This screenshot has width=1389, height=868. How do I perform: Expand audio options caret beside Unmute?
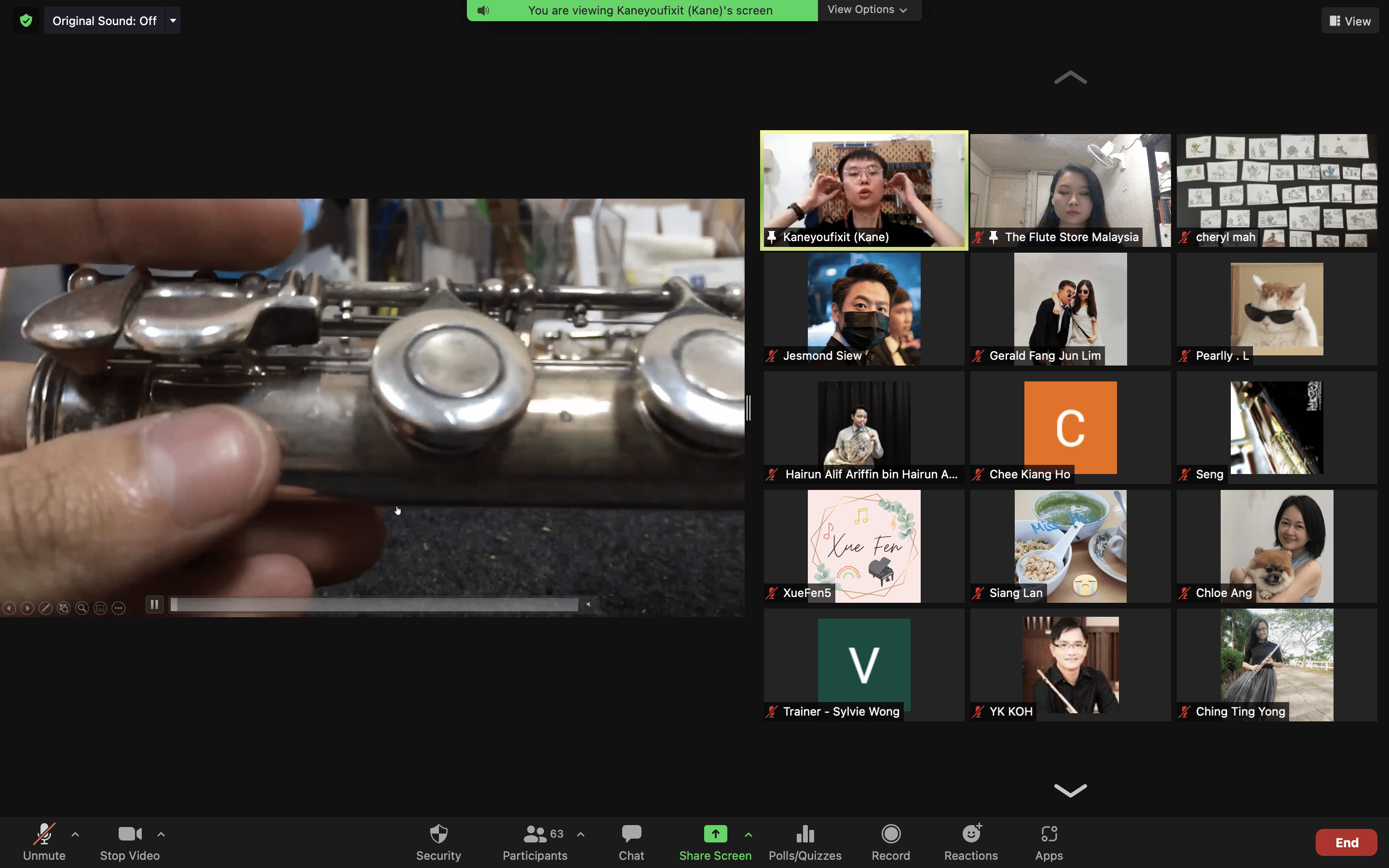[75, 834]
